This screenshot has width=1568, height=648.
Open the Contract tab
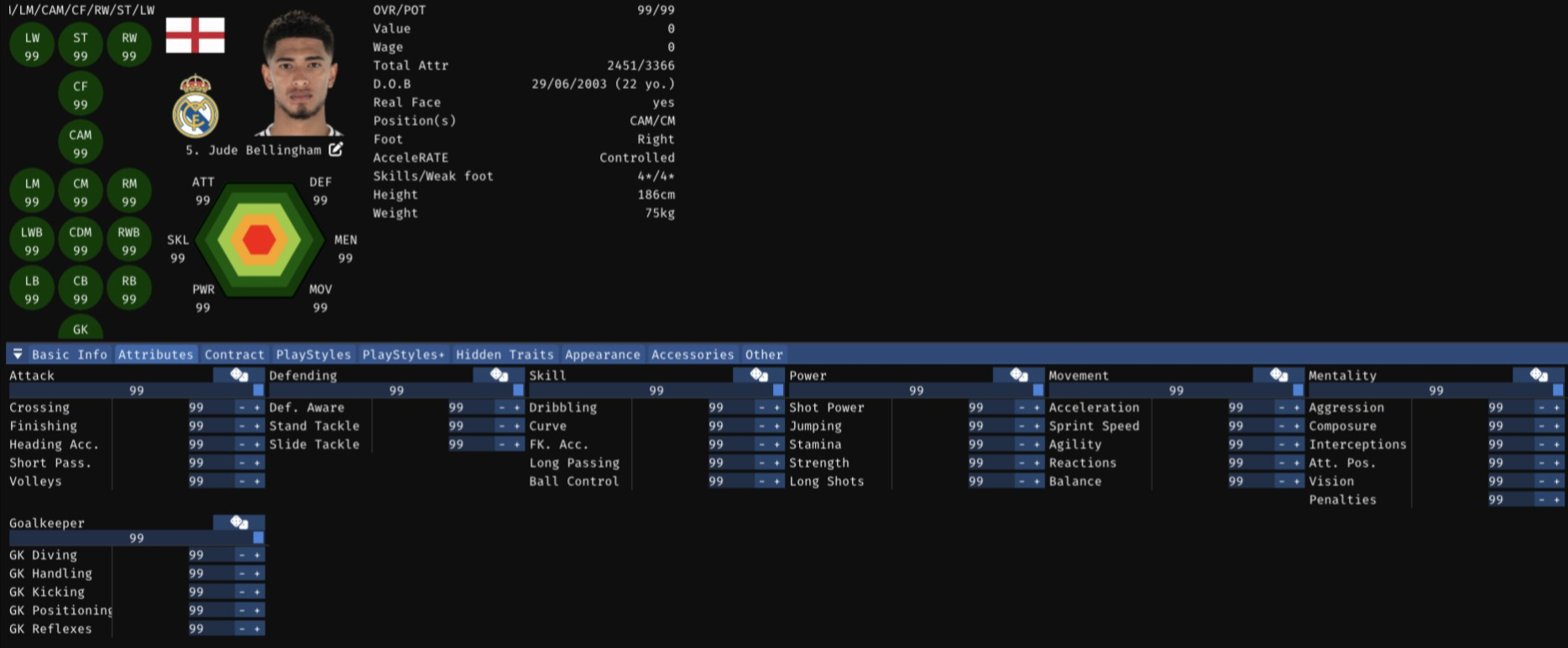234,354
